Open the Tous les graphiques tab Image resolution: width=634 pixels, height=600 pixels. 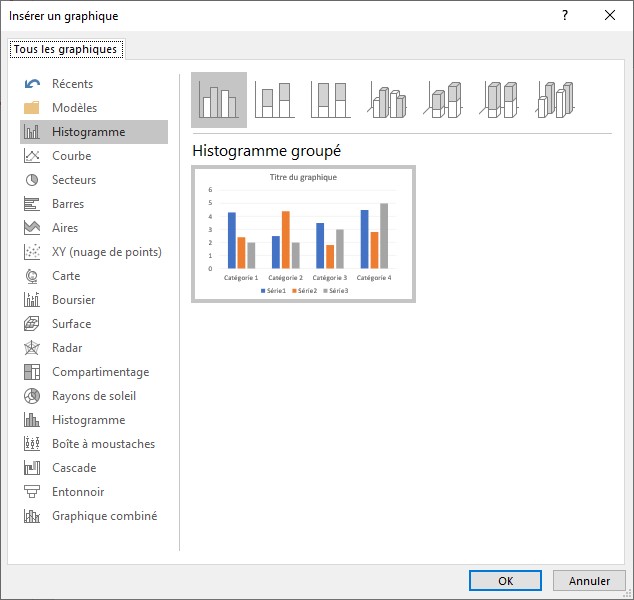point(65,49)
